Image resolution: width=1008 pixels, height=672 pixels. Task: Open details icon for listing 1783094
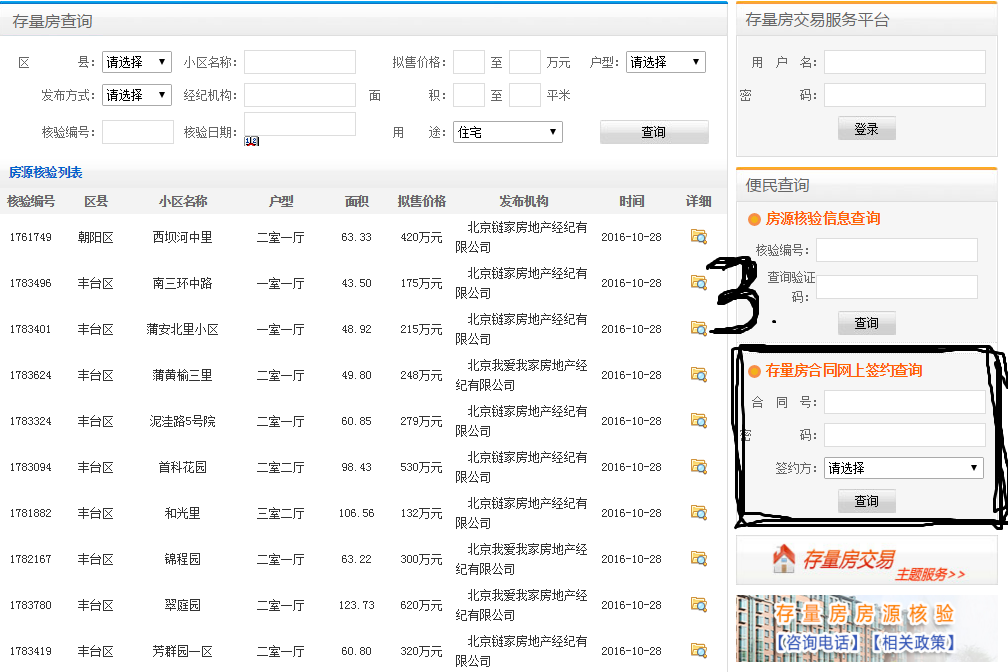coord(699,466)
